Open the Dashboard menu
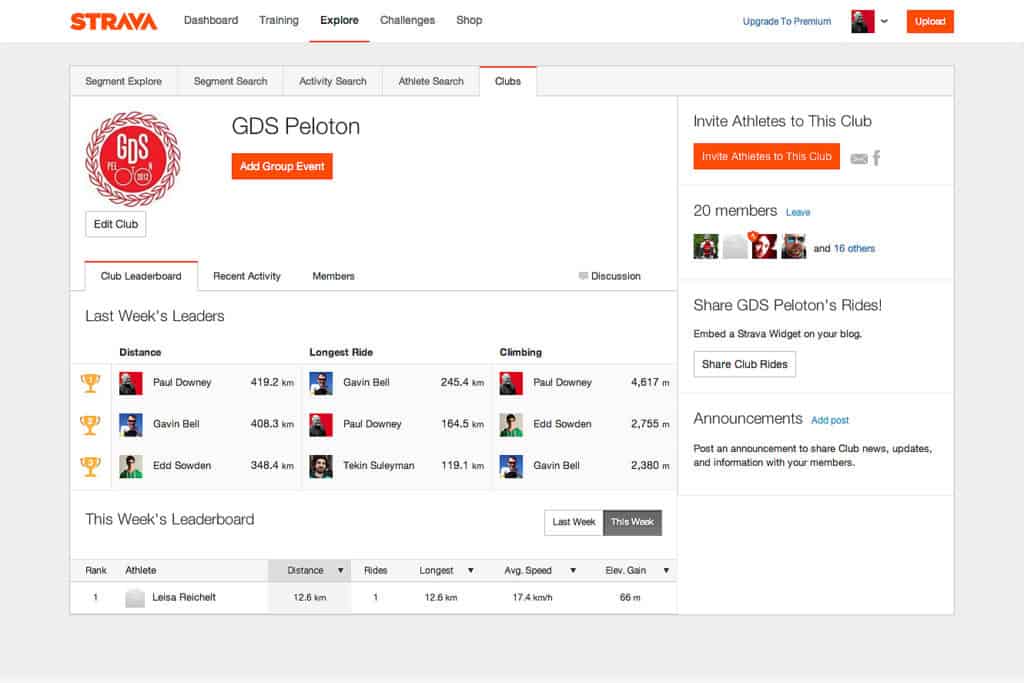Image resolution: width=1024 pixels, height=683 pixels. tap(211, 20)
